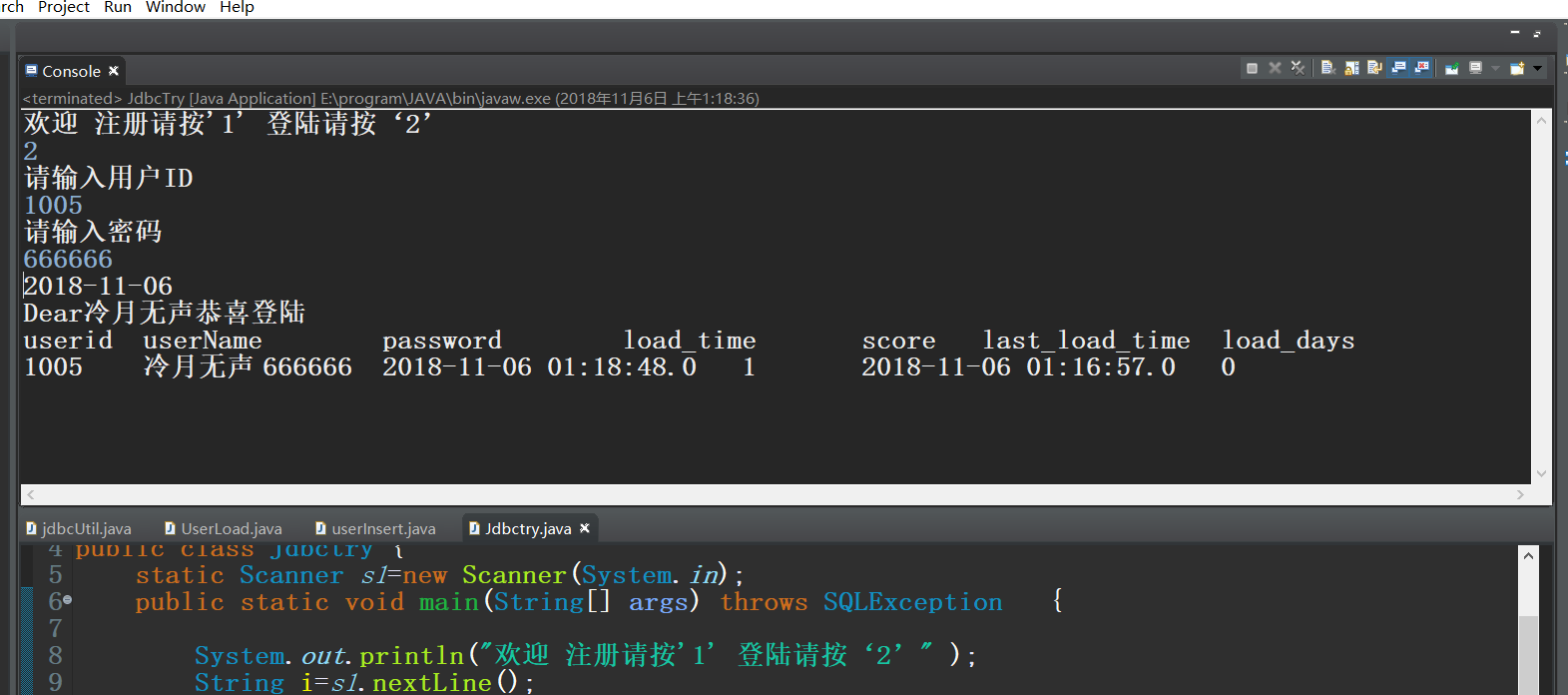Remove all terminated launches with the double-X icon
Image resolution: width=1568 pixels, height=695 pixels.
pyautogui.click(x=1298, y=68)
